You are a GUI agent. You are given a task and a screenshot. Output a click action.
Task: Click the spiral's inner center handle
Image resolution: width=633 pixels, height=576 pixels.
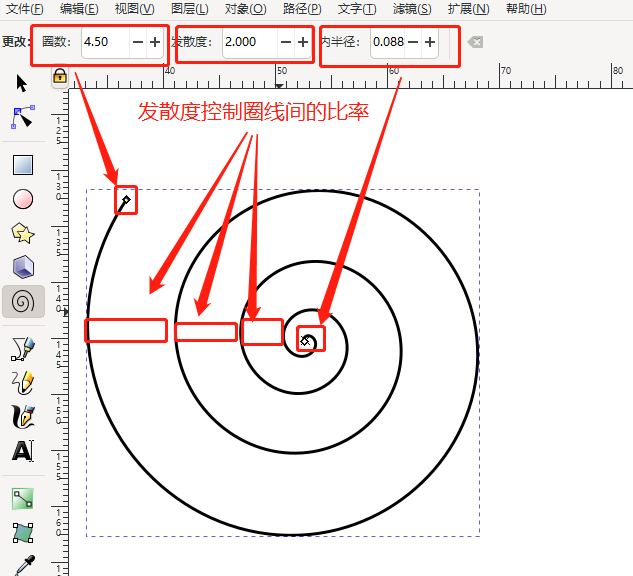[305, 341]
